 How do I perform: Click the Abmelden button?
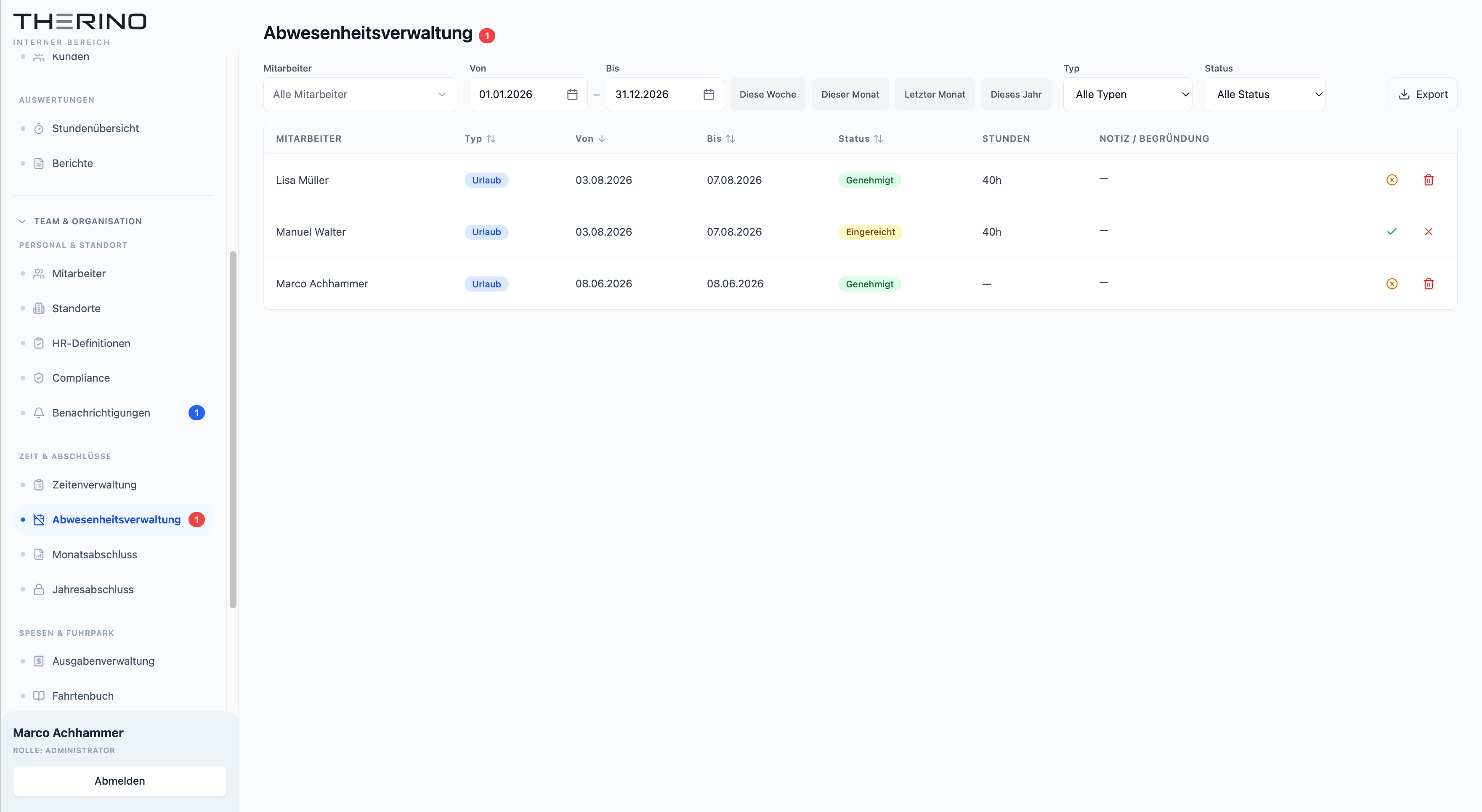coord(120,780)
